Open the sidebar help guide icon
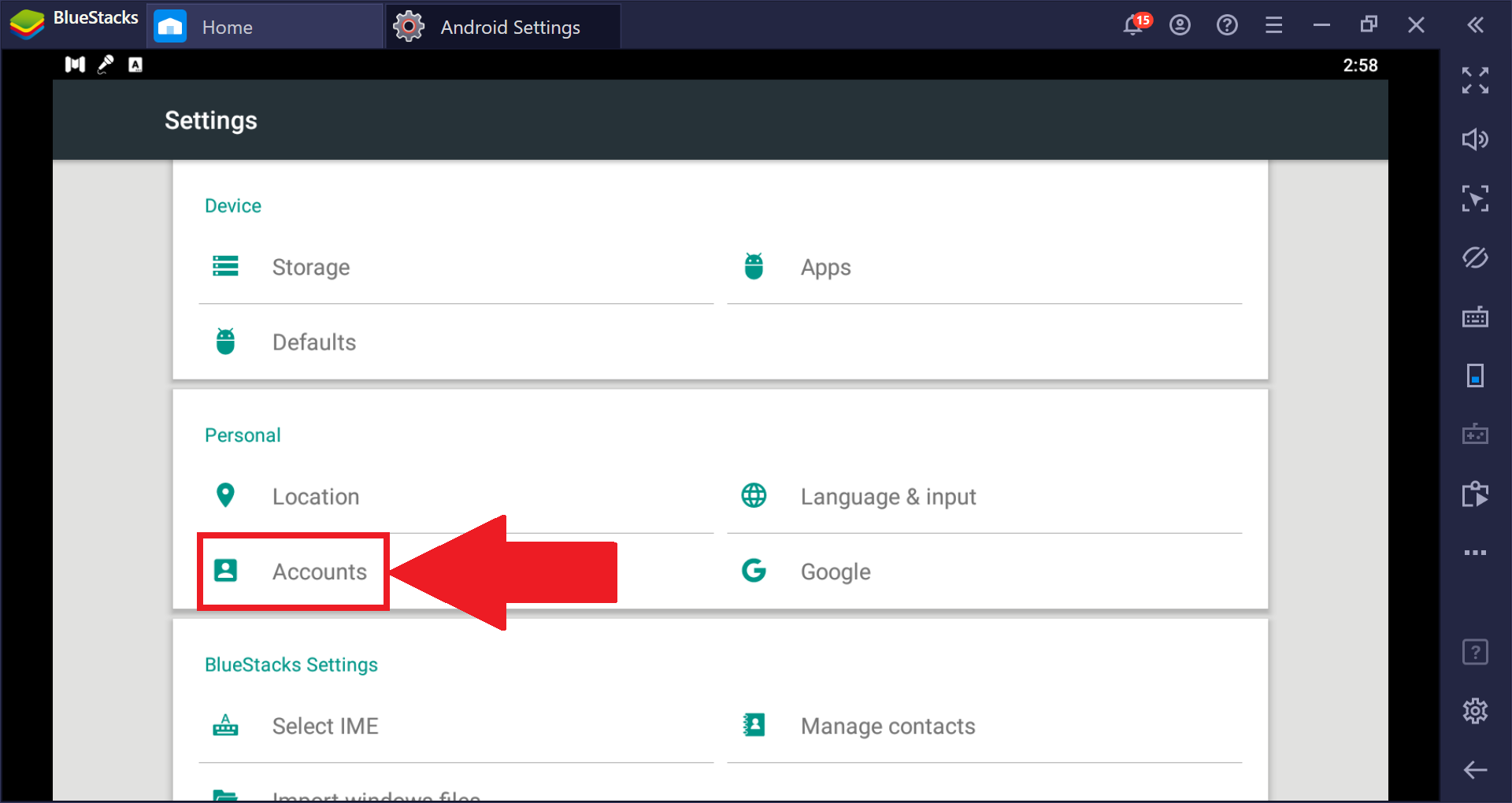Image resolution: width=1512 pixels, height=803 pixels. coord(1475,652)
